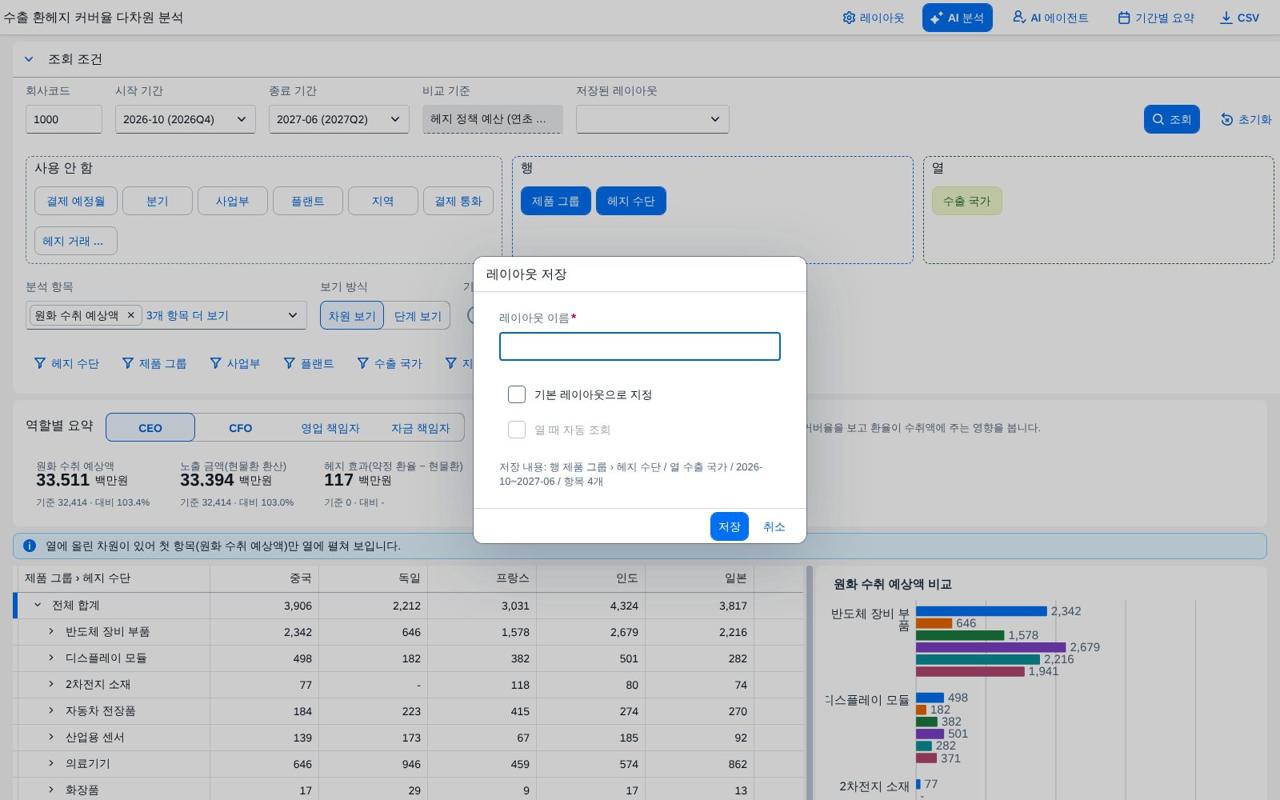
Task: Cancel the dialog with 취소
Action: click(774, 527)
